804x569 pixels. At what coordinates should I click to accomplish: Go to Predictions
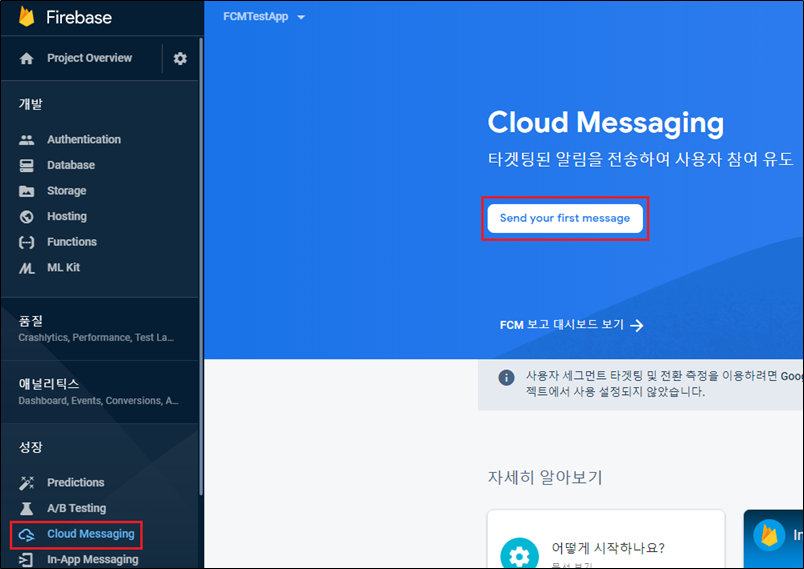click(76, 482)
